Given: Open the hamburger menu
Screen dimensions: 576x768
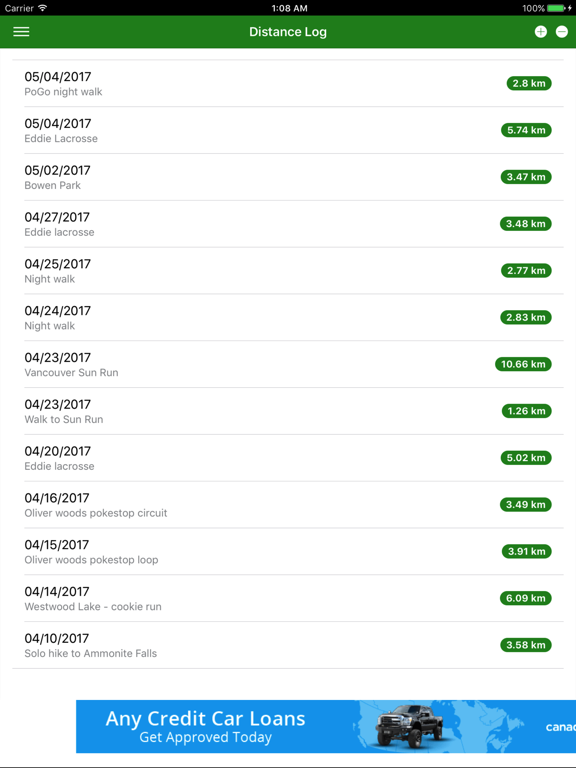Looking at the screenshot, I should [x=21, y=32].
